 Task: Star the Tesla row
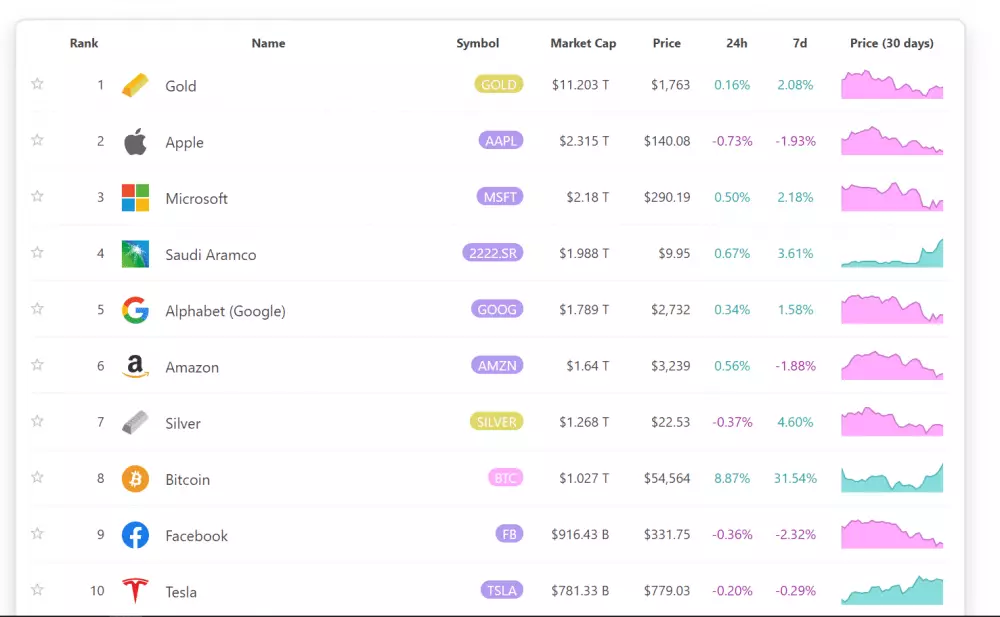(x=37, y=590)
